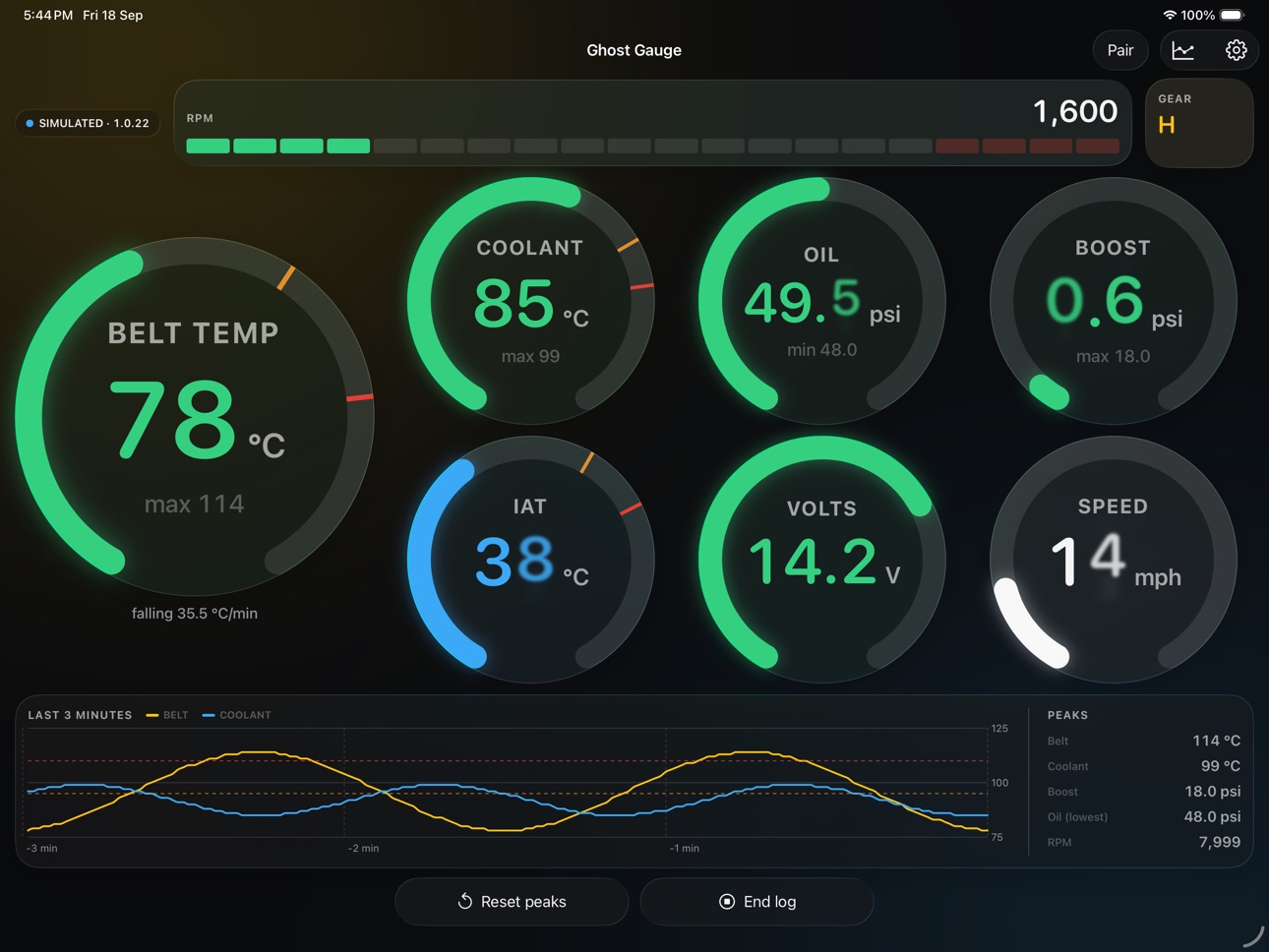The width and height of the screenshot is (1269, 952).
Task: Select the Coolant gauge
Action: (x=530, y=301)
